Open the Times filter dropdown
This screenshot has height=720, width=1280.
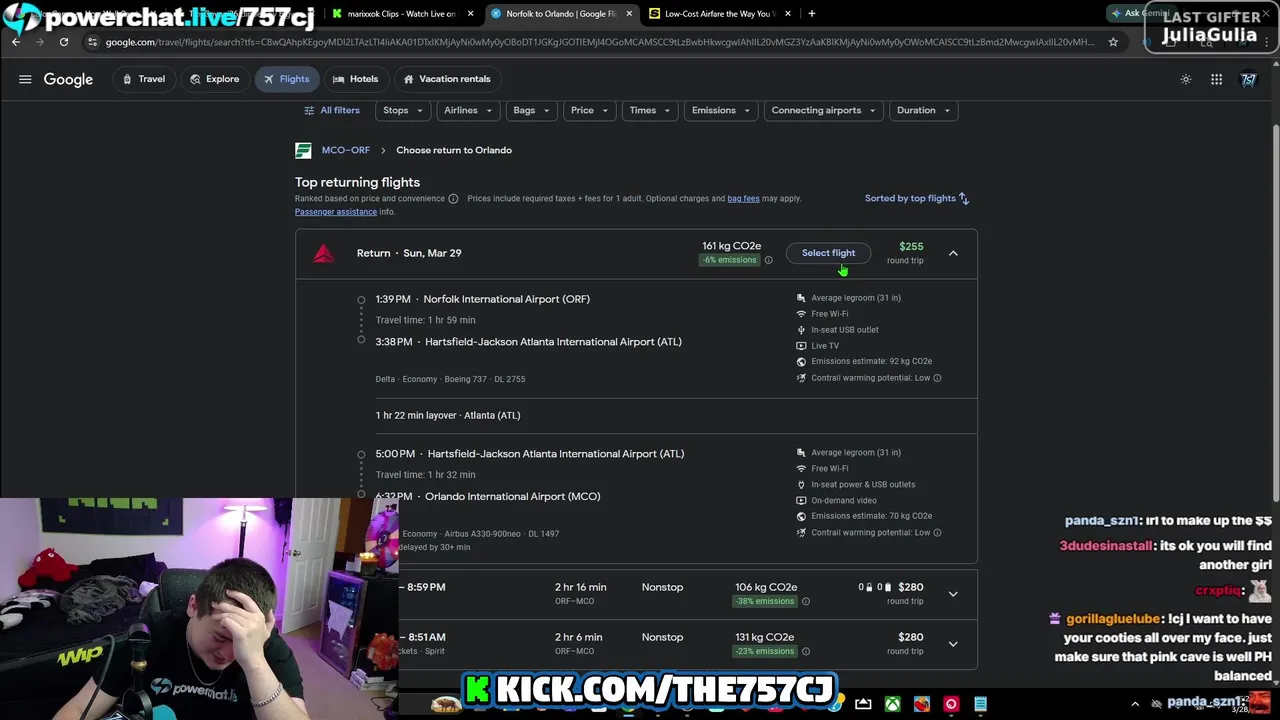tap(650, 110)
